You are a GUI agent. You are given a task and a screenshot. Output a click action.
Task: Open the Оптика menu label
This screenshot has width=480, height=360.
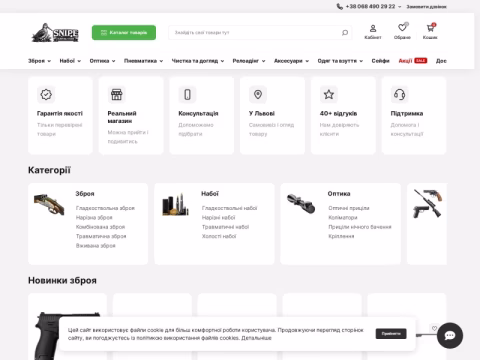click(x=99, y=61)
